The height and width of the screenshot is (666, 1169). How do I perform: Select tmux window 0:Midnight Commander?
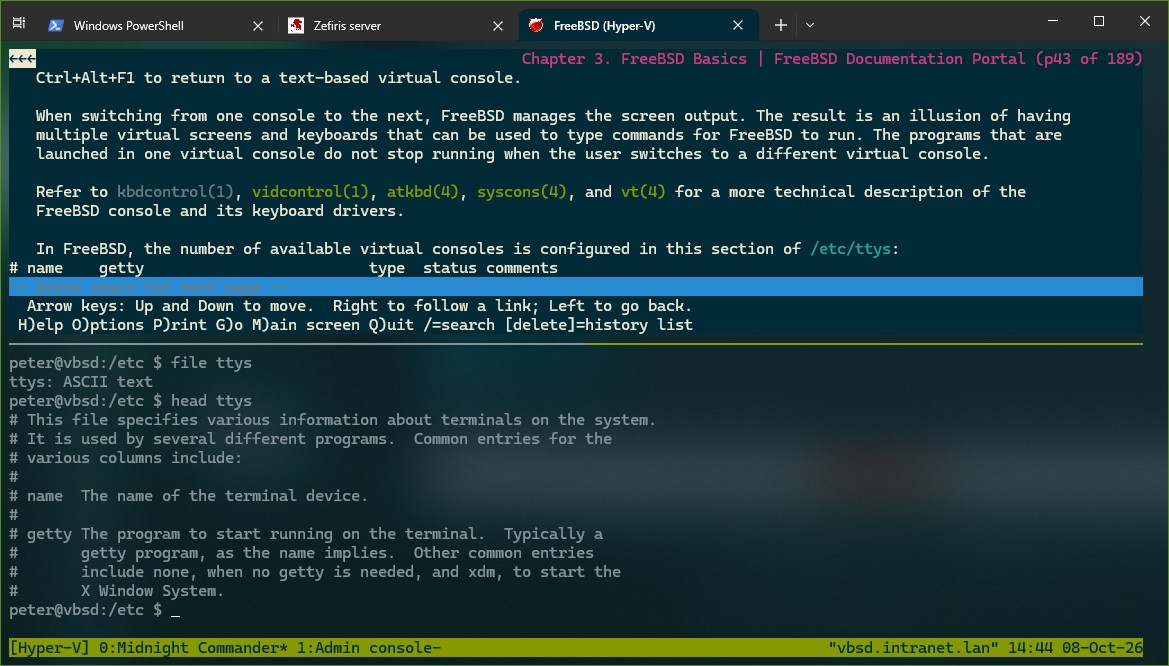[x=193, y=647]
